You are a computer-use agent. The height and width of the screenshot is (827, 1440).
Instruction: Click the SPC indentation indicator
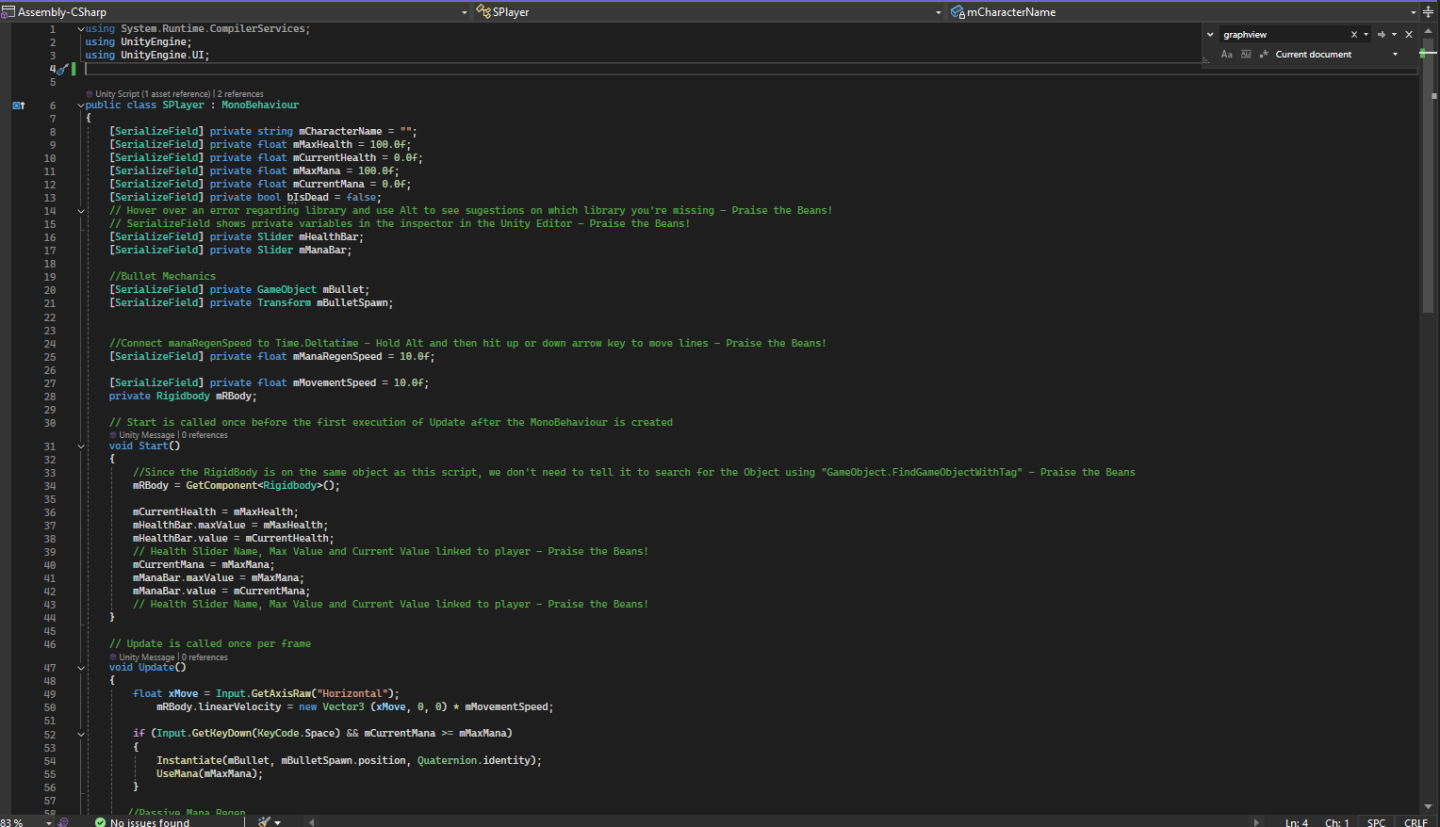[x=1377, y=822]
